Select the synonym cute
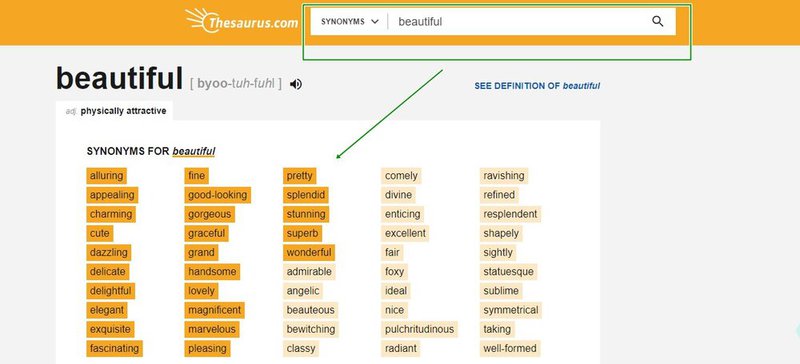Screen dimensions: 800x364 pos(99,233)
